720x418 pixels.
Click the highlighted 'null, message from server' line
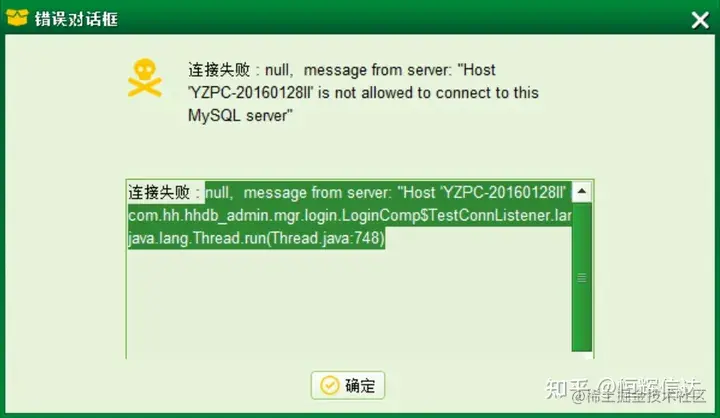click(388, 192)
